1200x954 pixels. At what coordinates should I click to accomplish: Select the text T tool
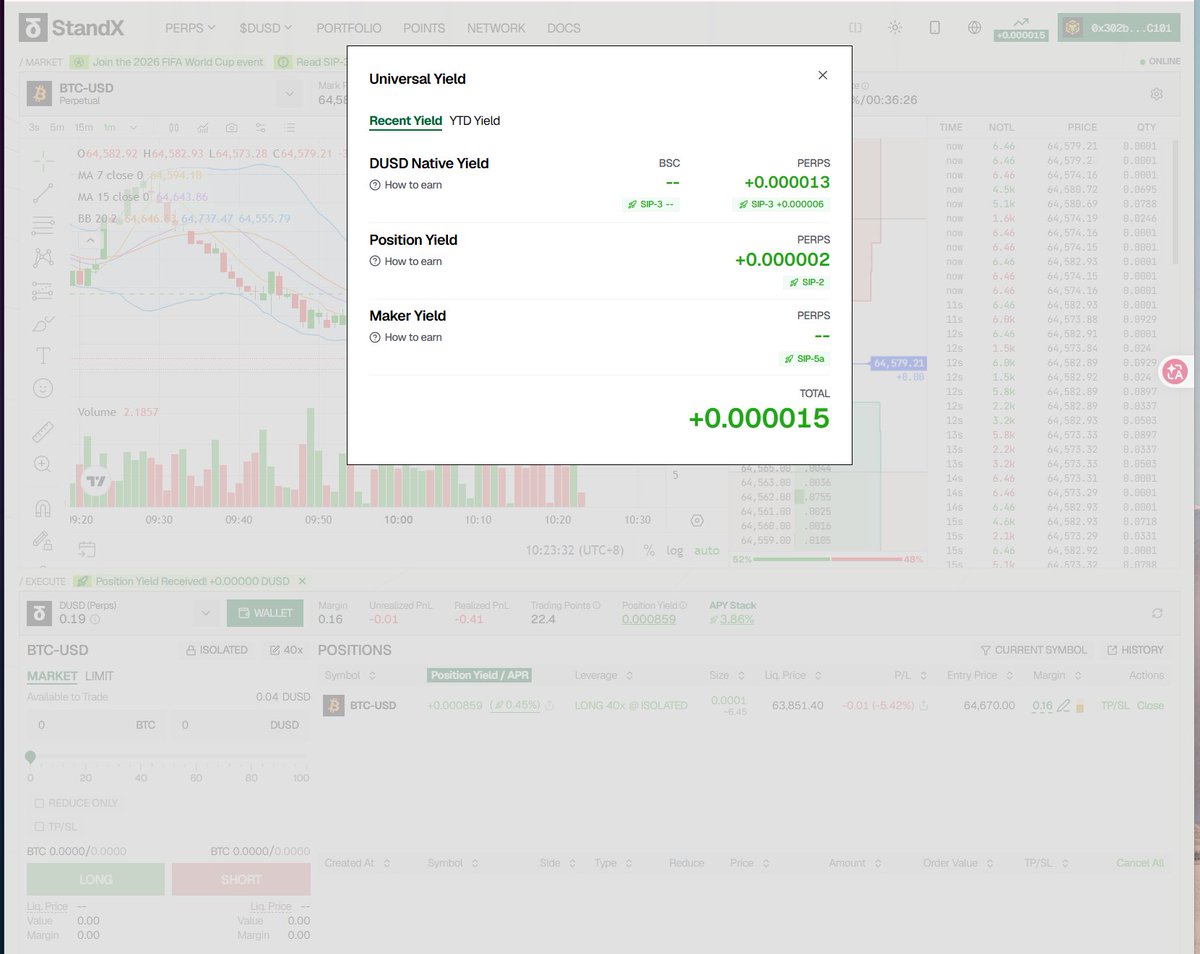point(43,355)
